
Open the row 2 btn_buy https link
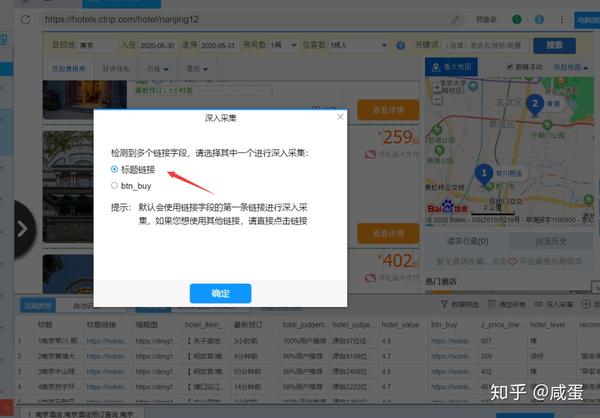[x=450, y=356]
